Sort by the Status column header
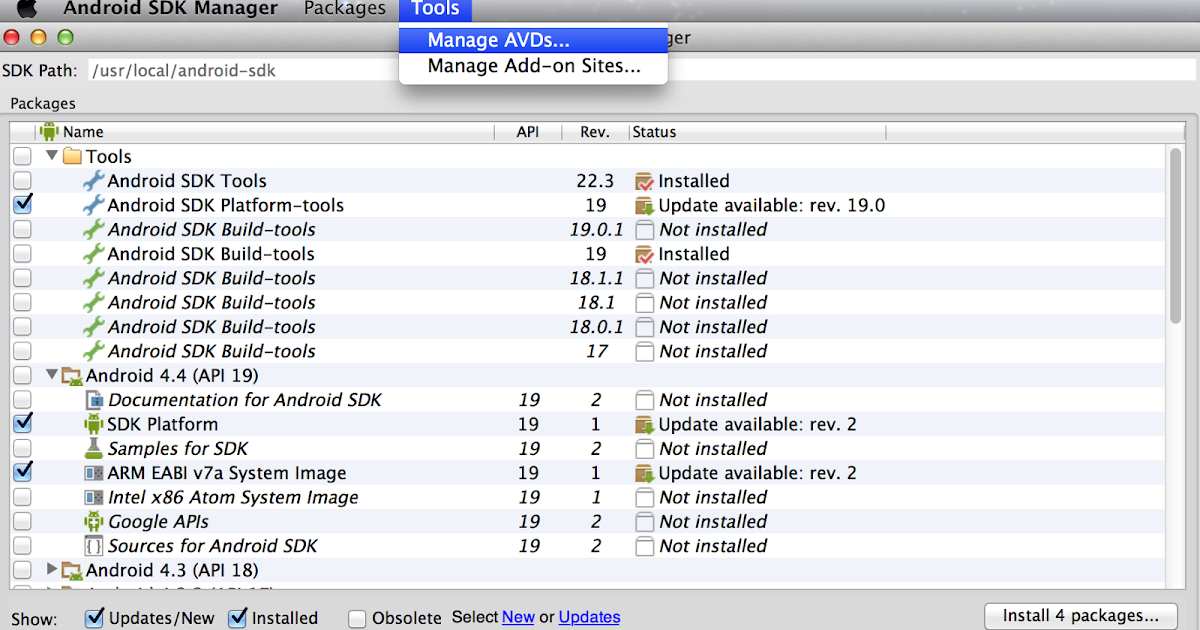This screenshot has width=1200, height=630. 757,132
